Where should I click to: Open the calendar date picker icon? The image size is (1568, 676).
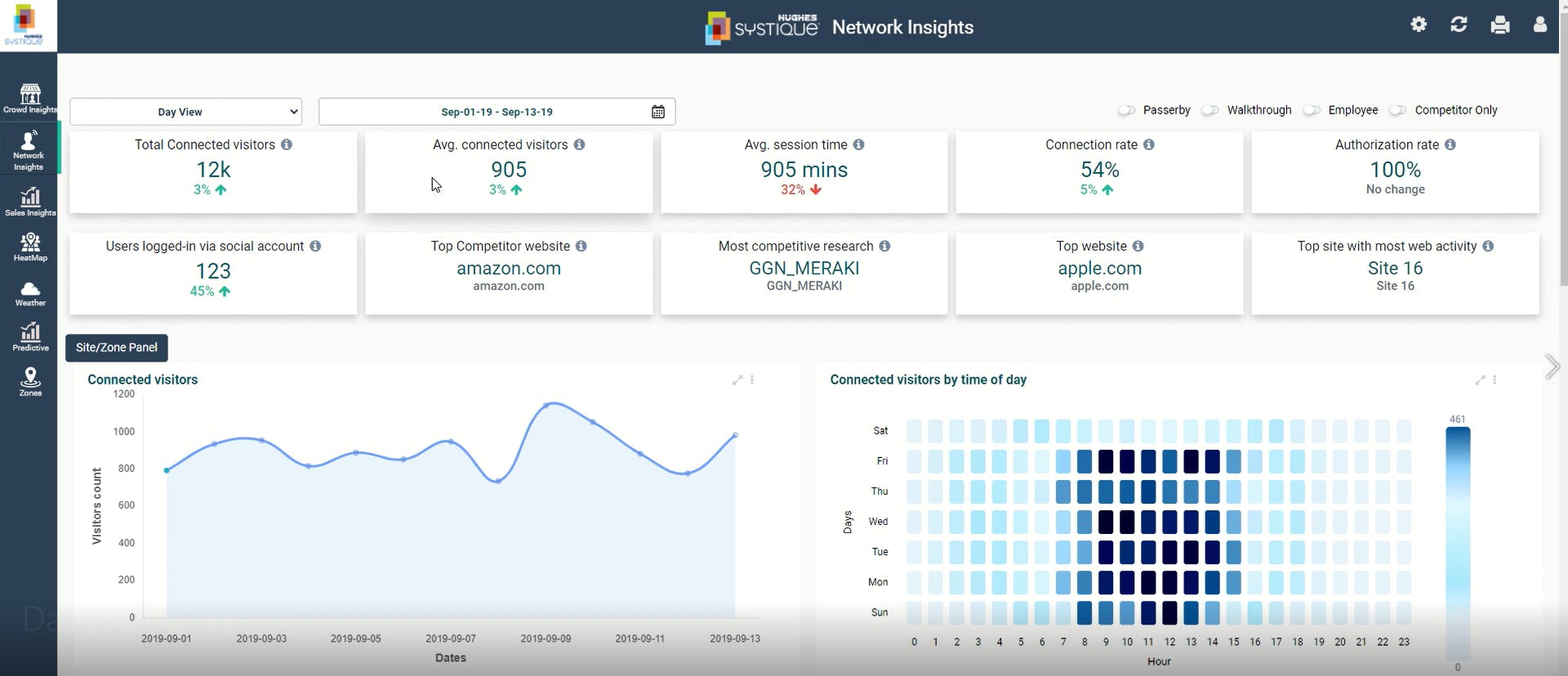(657, 112)
